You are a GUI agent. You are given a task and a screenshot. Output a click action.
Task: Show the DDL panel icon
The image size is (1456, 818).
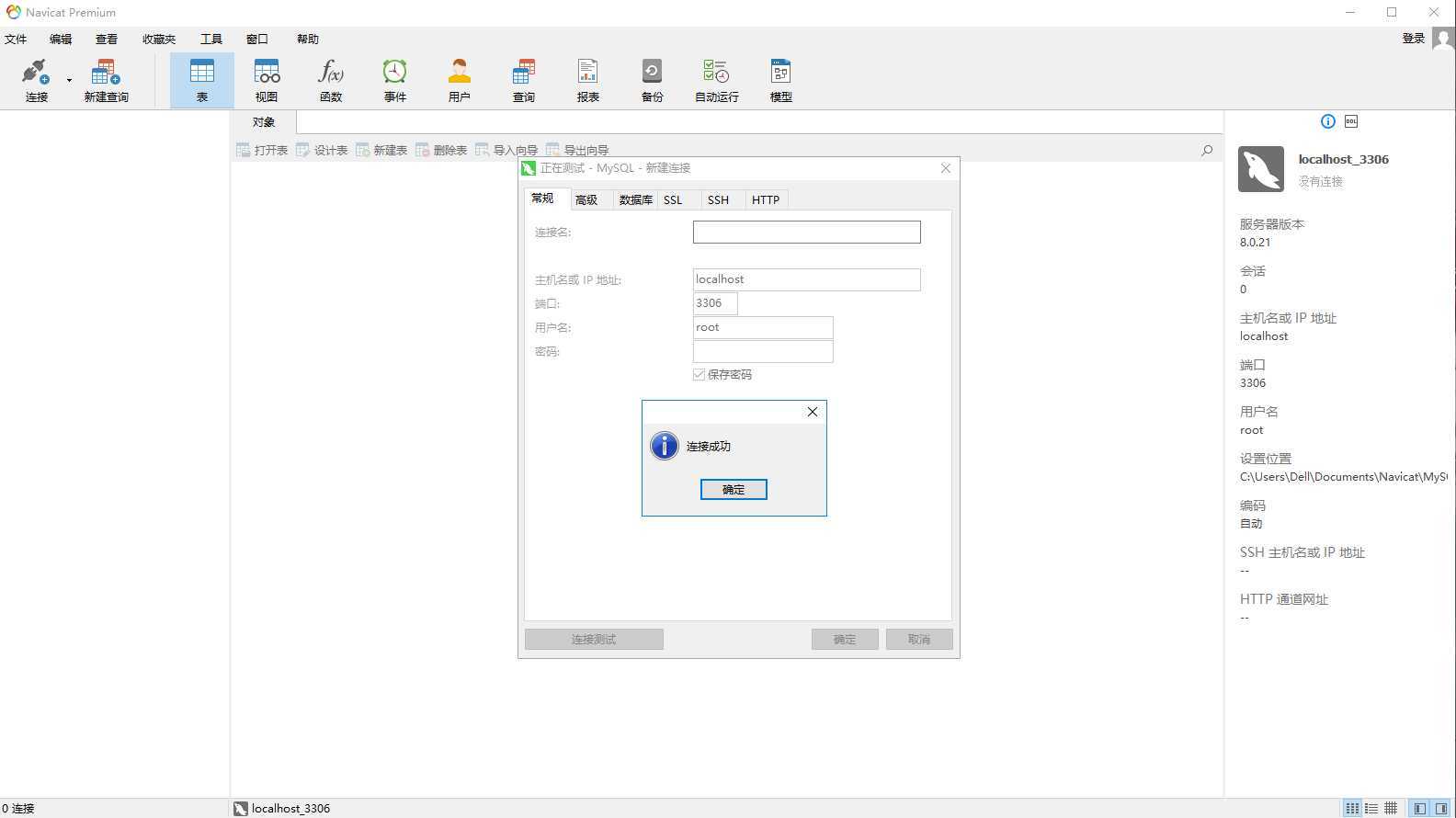(1351, 121)
